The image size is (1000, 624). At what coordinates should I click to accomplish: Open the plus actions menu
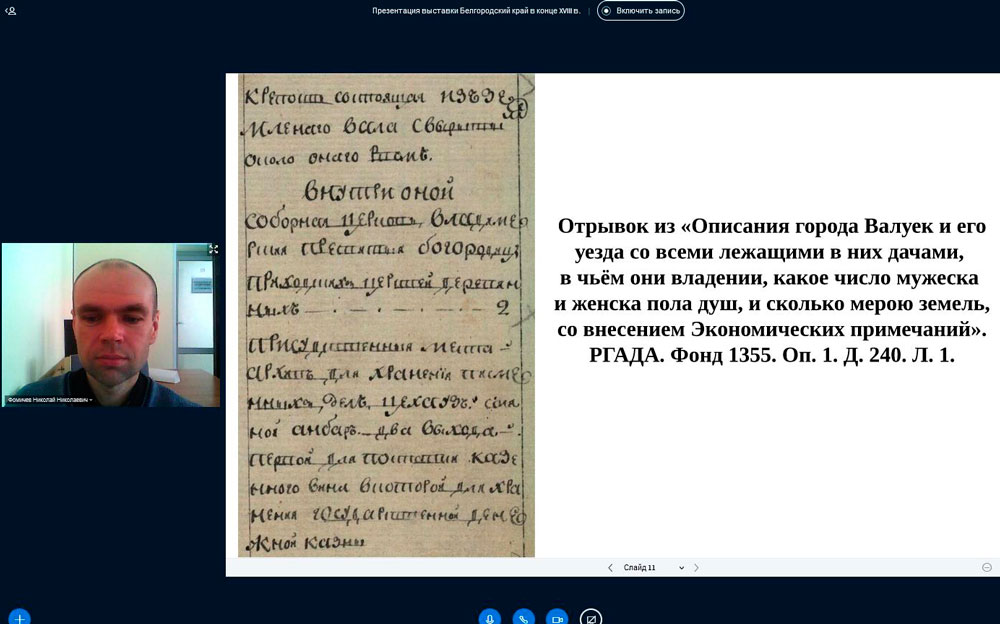(19, 617)
